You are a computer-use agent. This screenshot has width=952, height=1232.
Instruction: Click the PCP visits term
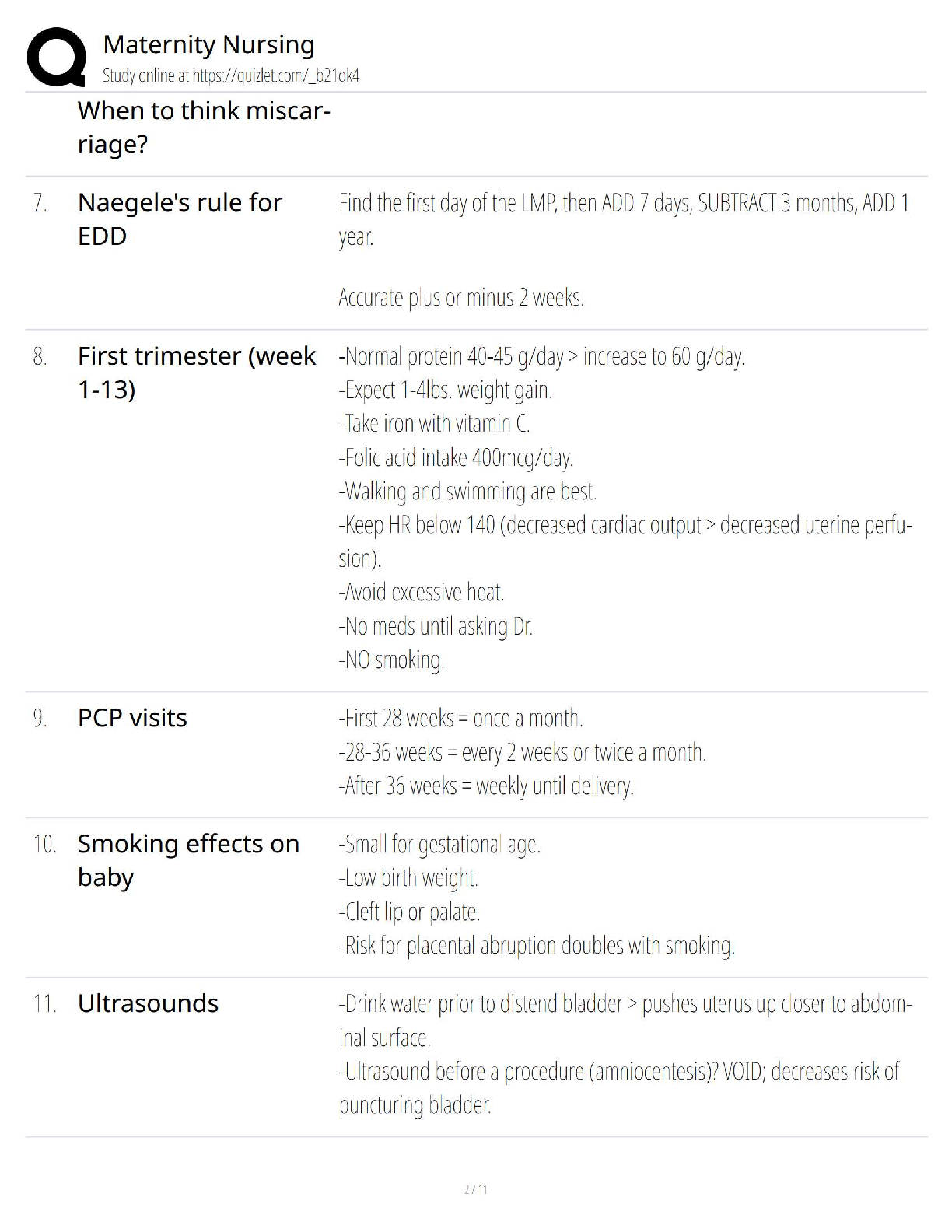pos(132,718)
